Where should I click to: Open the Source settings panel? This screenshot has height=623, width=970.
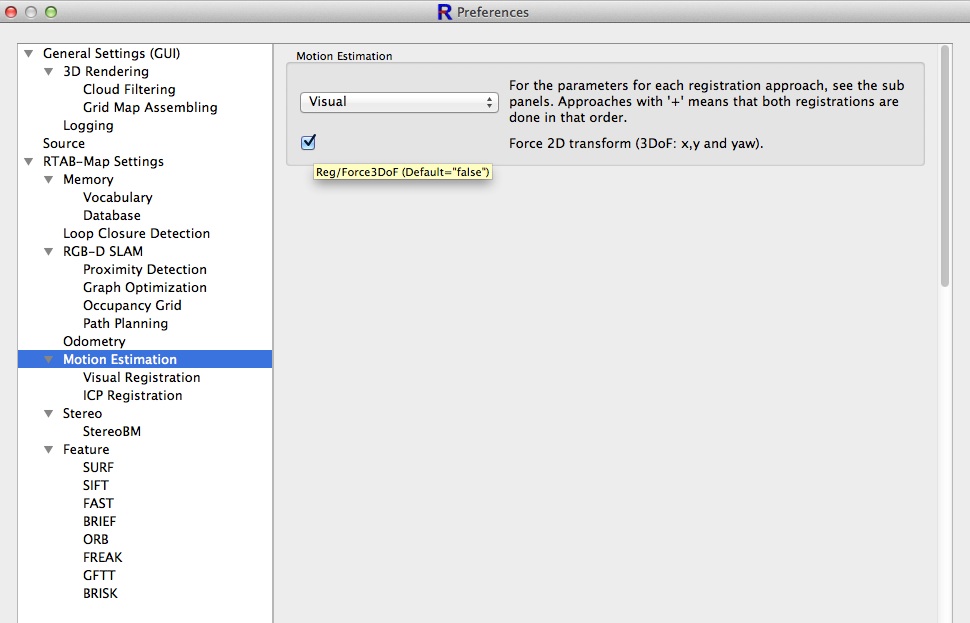[x=64, y=144]
